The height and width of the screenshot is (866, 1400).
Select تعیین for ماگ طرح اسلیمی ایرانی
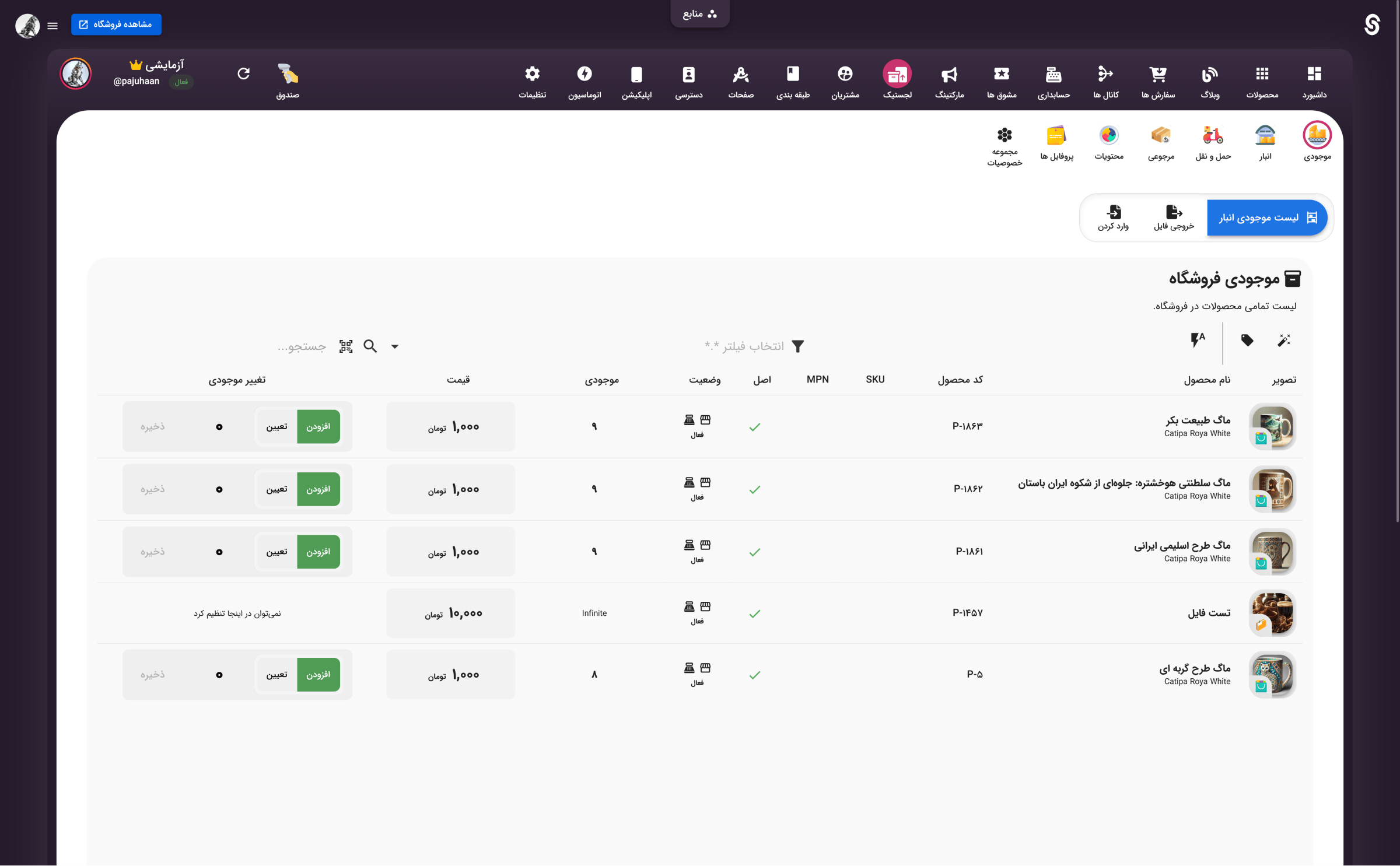click(276, 552)
